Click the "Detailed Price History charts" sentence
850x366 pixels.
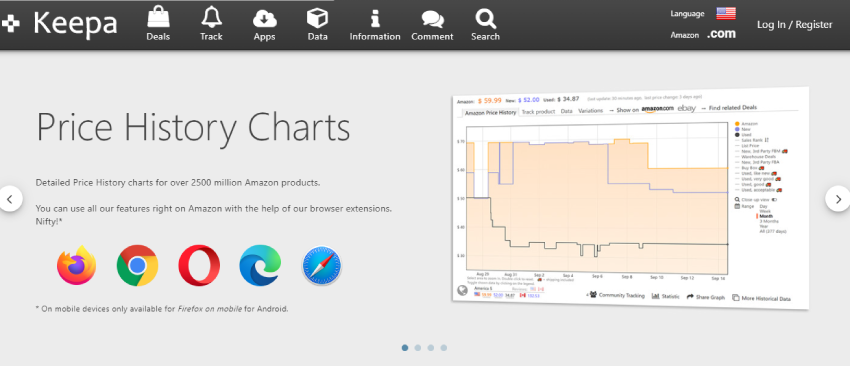coord(178,183)
